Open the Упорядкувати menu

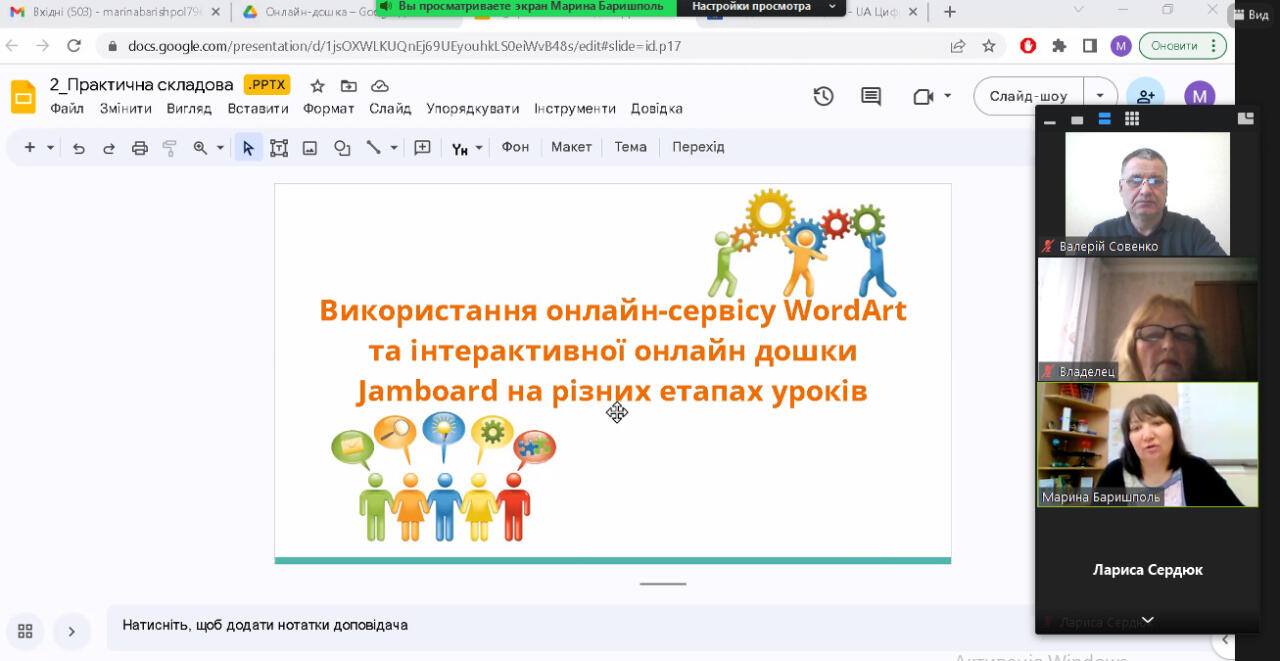(473, 109)
